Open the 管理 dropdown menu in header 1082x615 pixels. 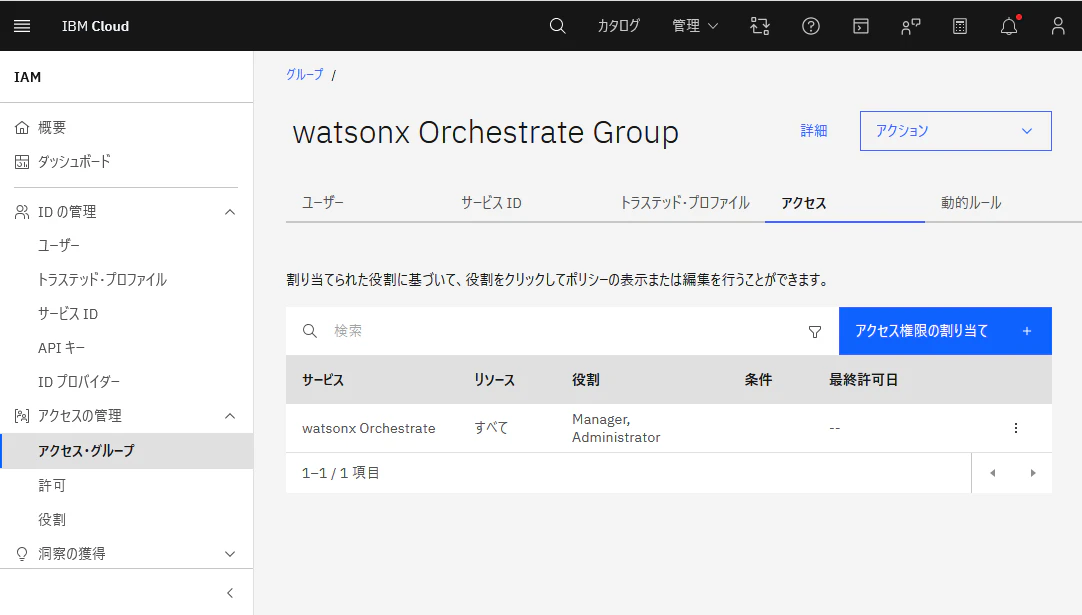[695, 26]
